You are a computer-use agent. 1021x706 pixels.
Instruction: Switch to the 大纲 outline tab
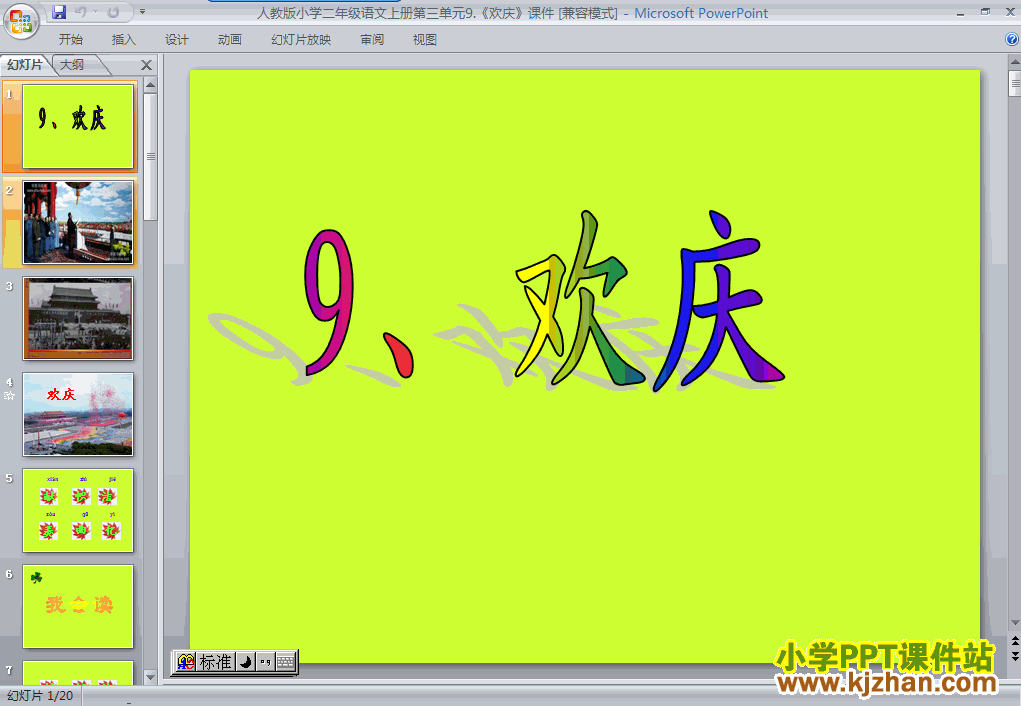pyautogui.click(x=73, y=64)
